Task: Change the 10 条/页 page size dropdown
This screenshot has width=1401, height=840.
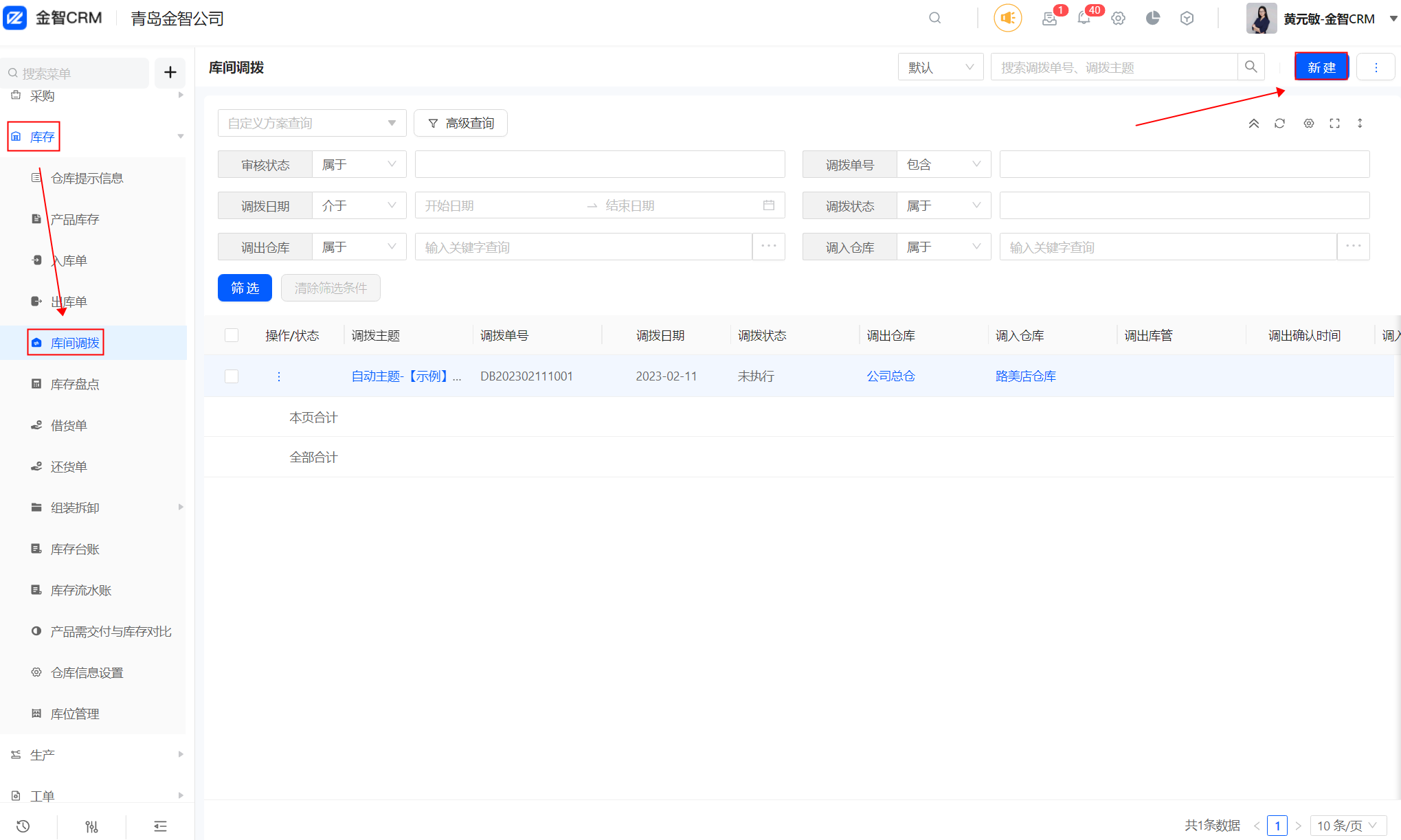Action: tap(1347, 826)
